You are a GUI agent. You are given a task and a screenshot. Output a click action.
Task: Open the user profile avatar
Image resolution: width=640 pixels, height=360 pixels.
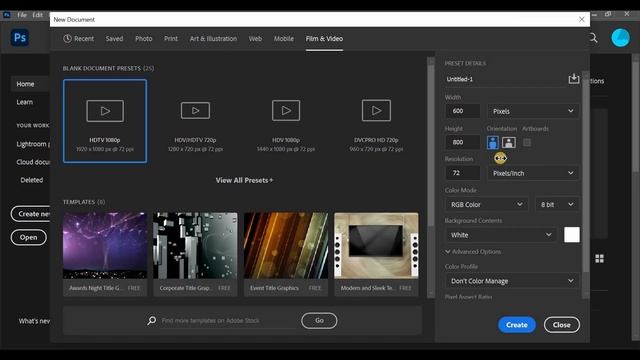[620, 38]
